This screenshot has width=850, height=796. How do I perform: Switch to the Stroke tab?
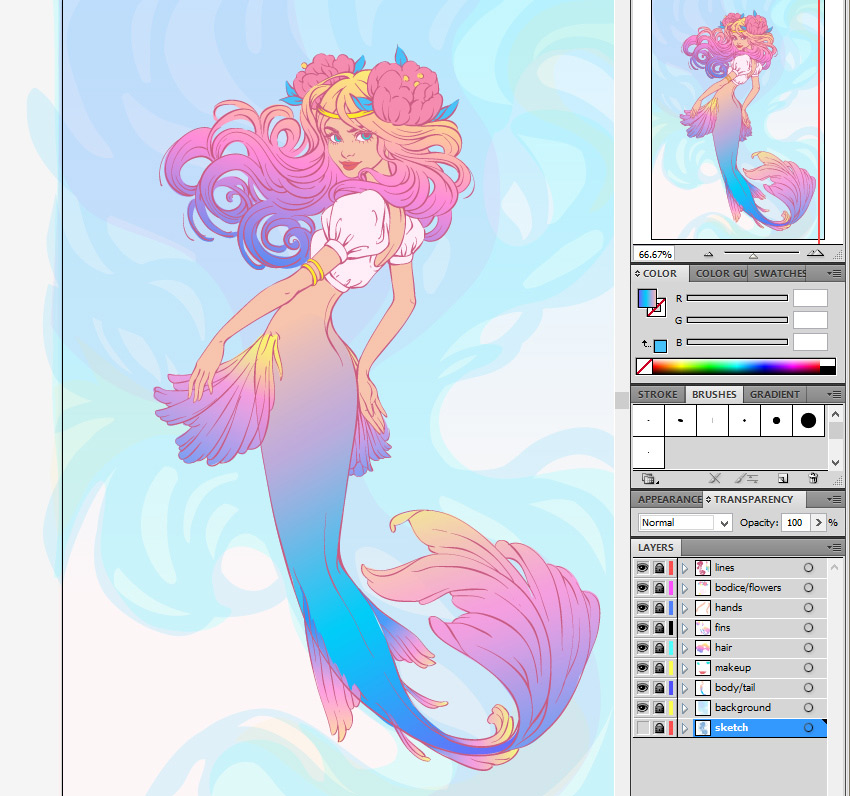click(658, 394)
